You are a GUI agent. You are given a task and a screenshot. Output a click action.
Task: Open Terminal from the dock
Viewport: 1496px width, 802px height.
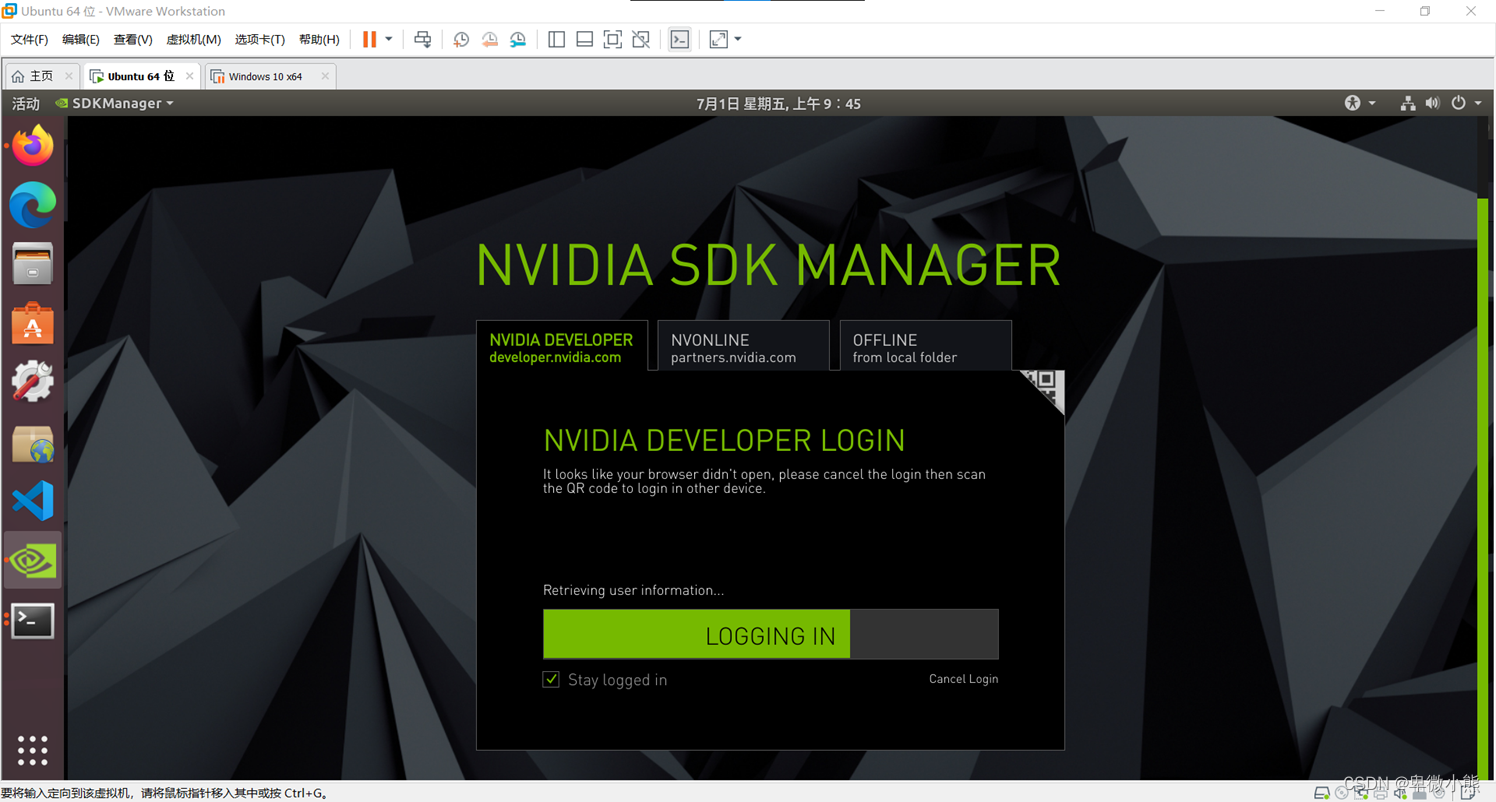pos(33,620)
